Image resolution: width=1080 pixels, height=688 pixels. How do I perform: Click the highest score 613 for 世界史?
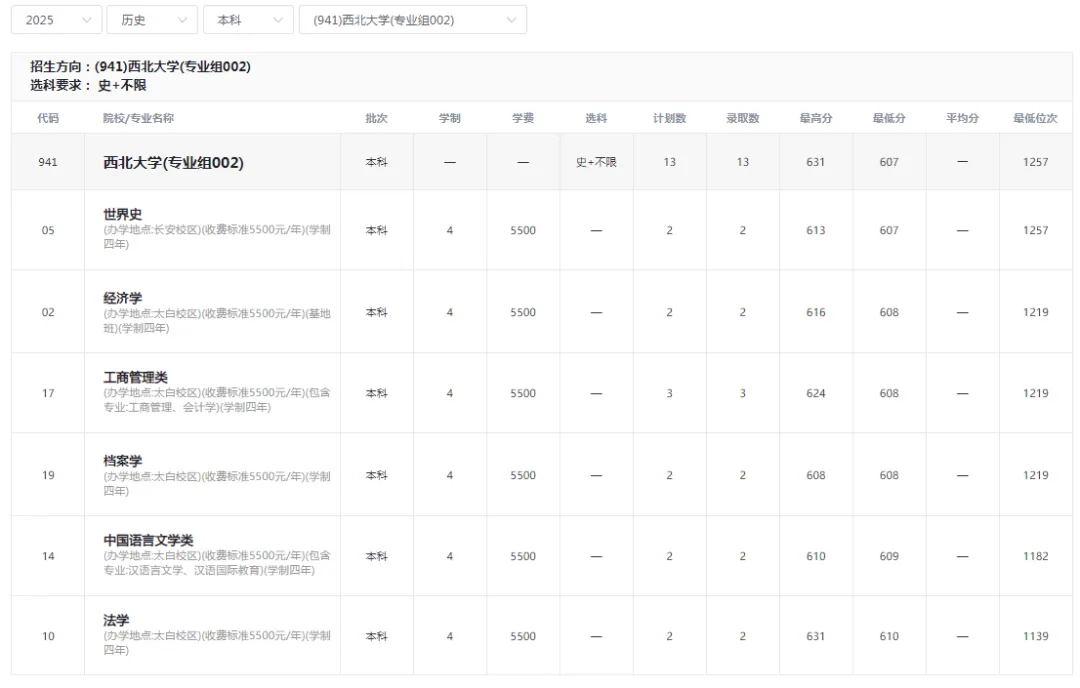[816, 230]
